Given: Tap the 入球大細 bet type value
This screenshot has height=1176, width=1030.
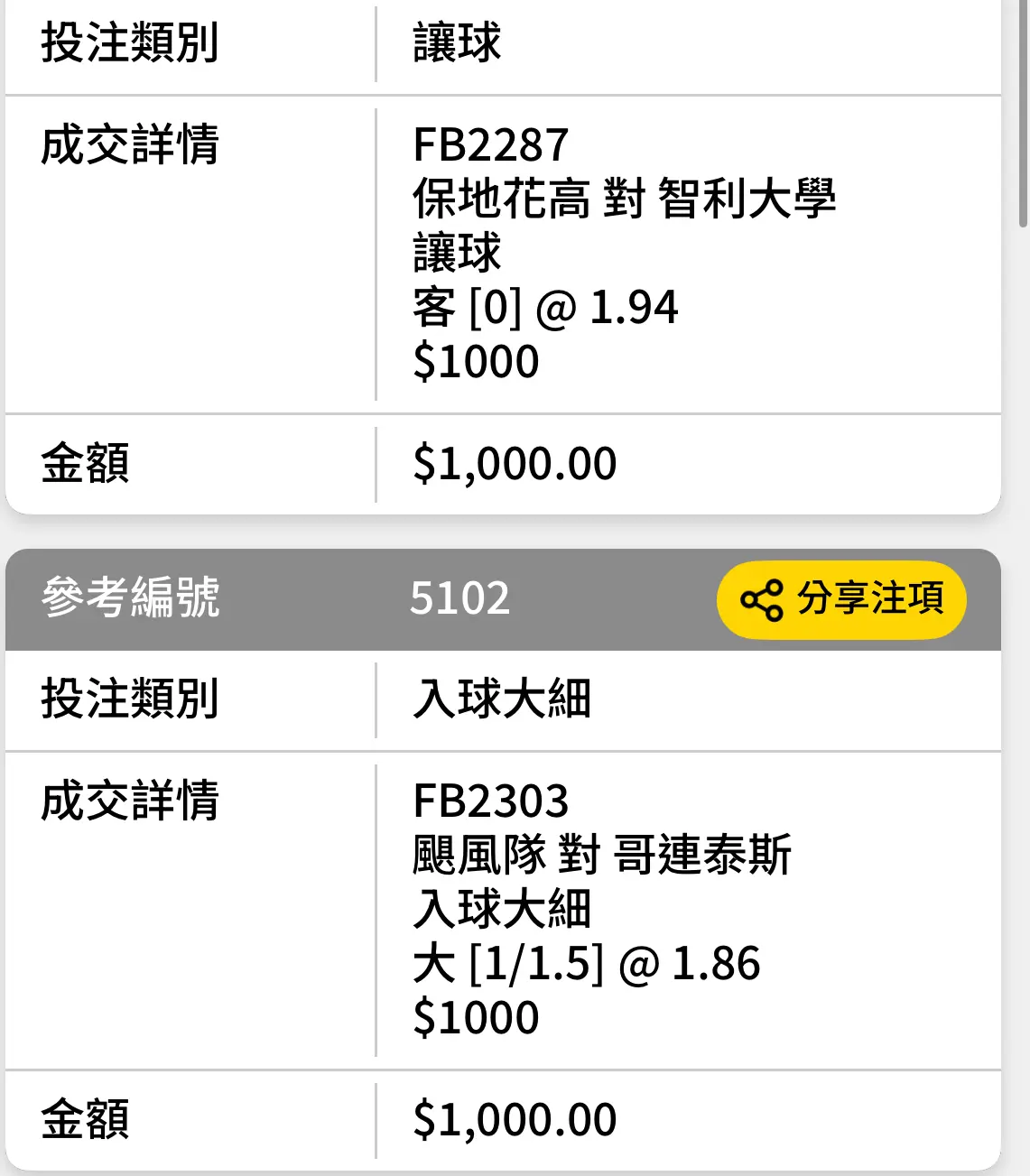Looking at the screenshot, I should pyautogui.click(x=502, y=699).
